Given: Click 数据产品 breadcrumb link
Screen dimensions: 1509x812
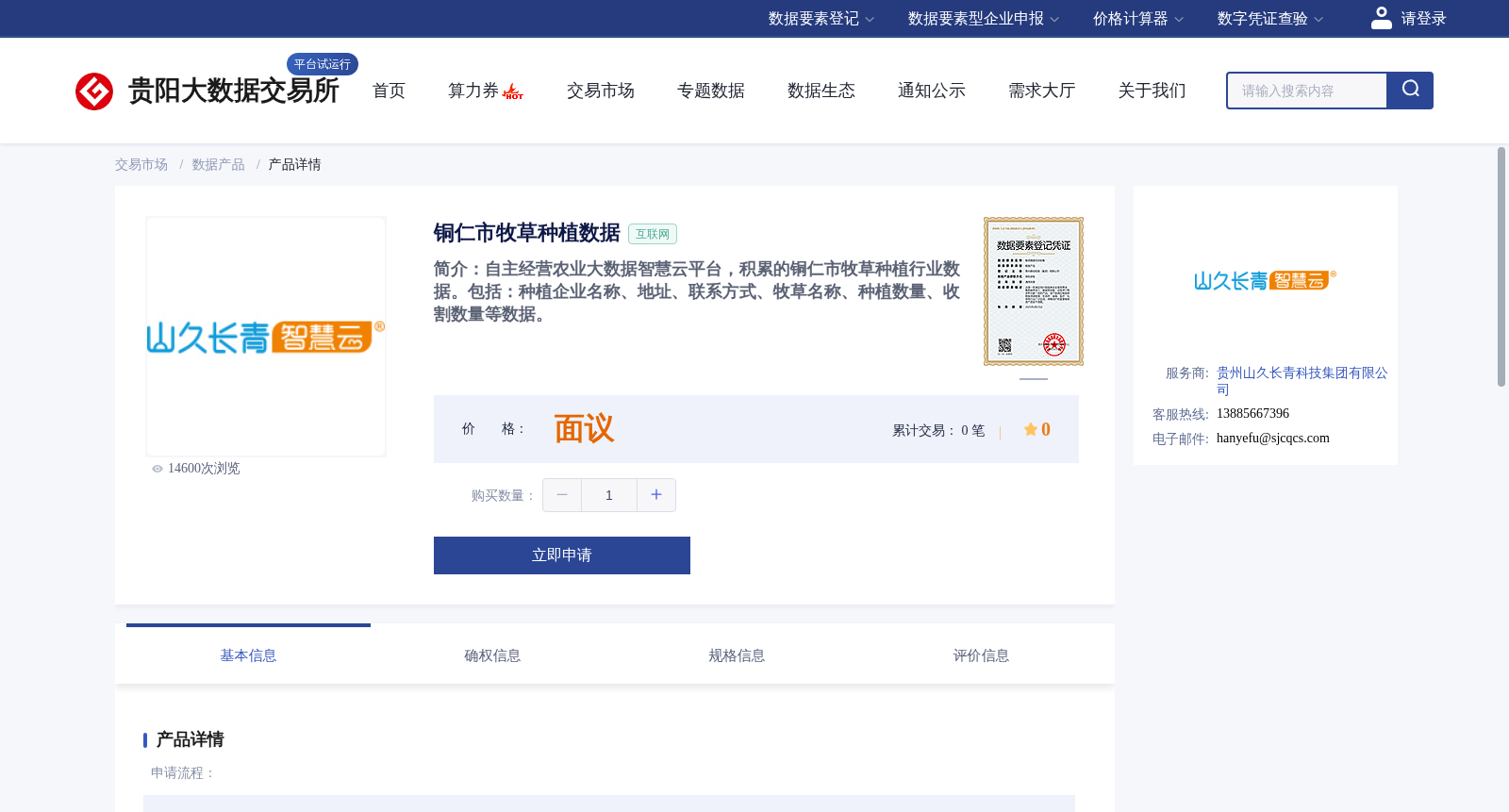Looking at the screenshot, I should (x=219, y=165).
